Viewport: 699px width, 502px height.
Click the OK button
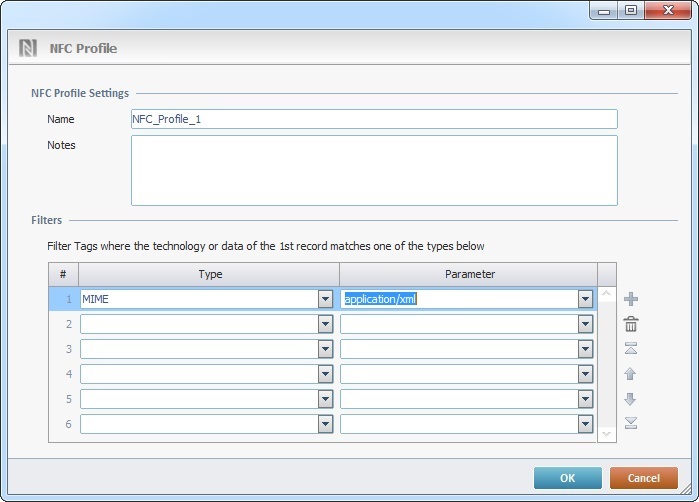coord(567,478)
